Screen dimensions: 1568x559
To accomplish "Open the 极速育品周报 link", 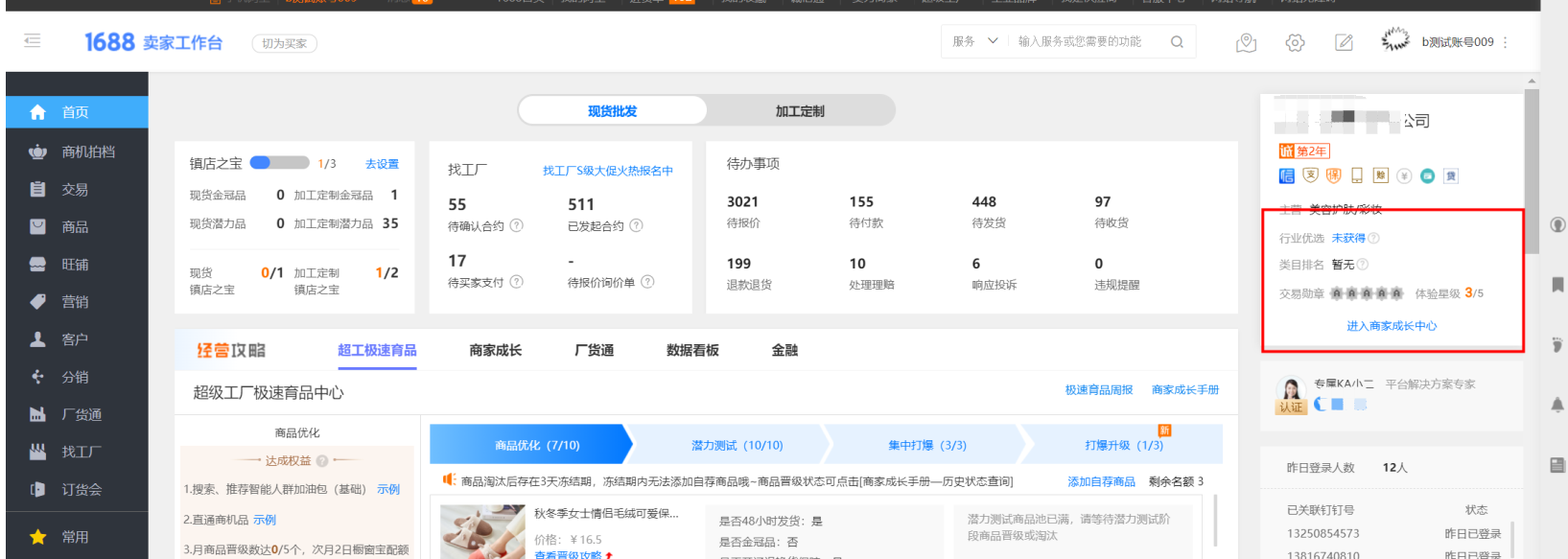I will pyautogui.click(x=1099, y=390).
